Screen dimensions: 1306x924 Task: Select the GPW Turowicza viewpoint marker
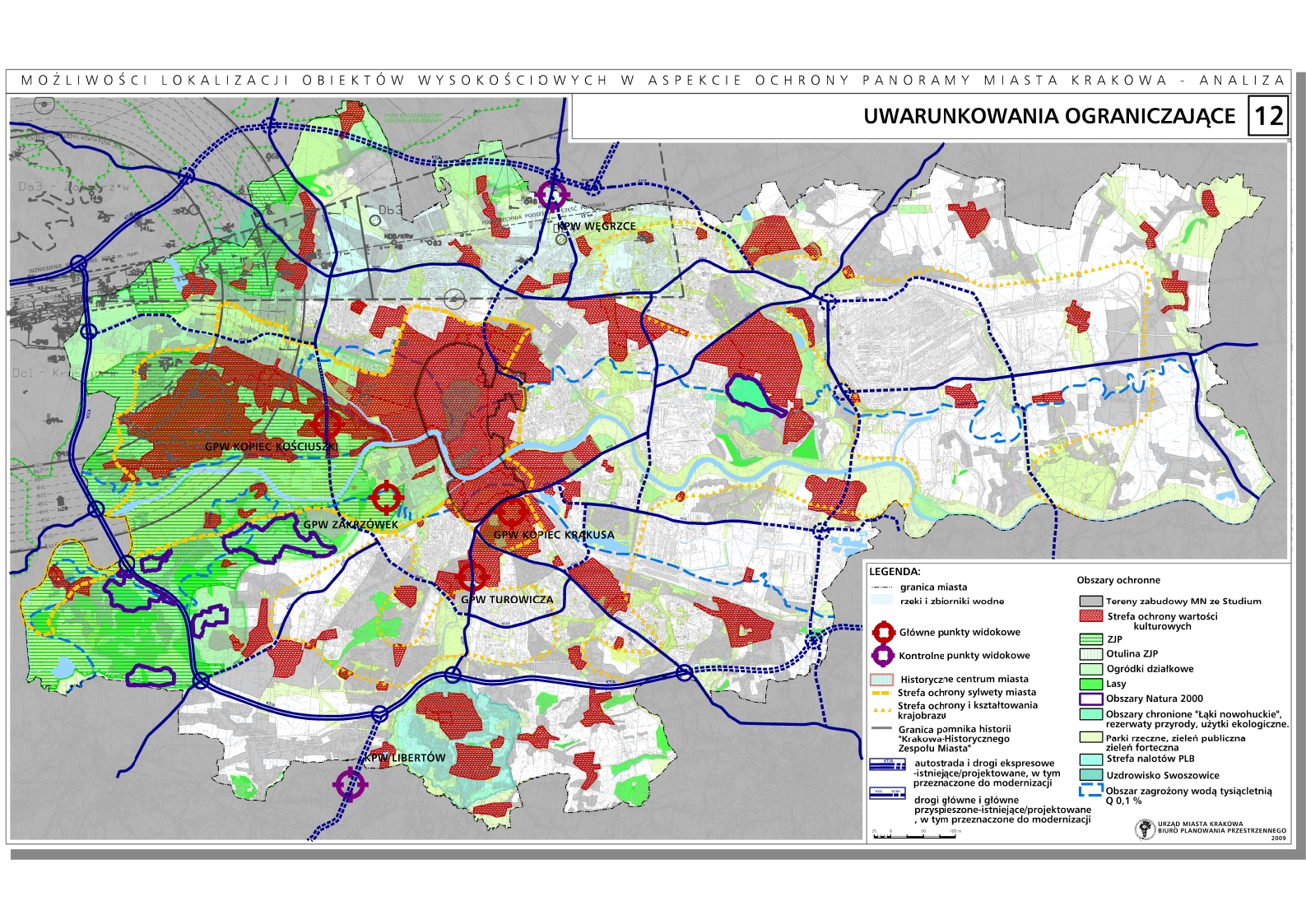472,578
